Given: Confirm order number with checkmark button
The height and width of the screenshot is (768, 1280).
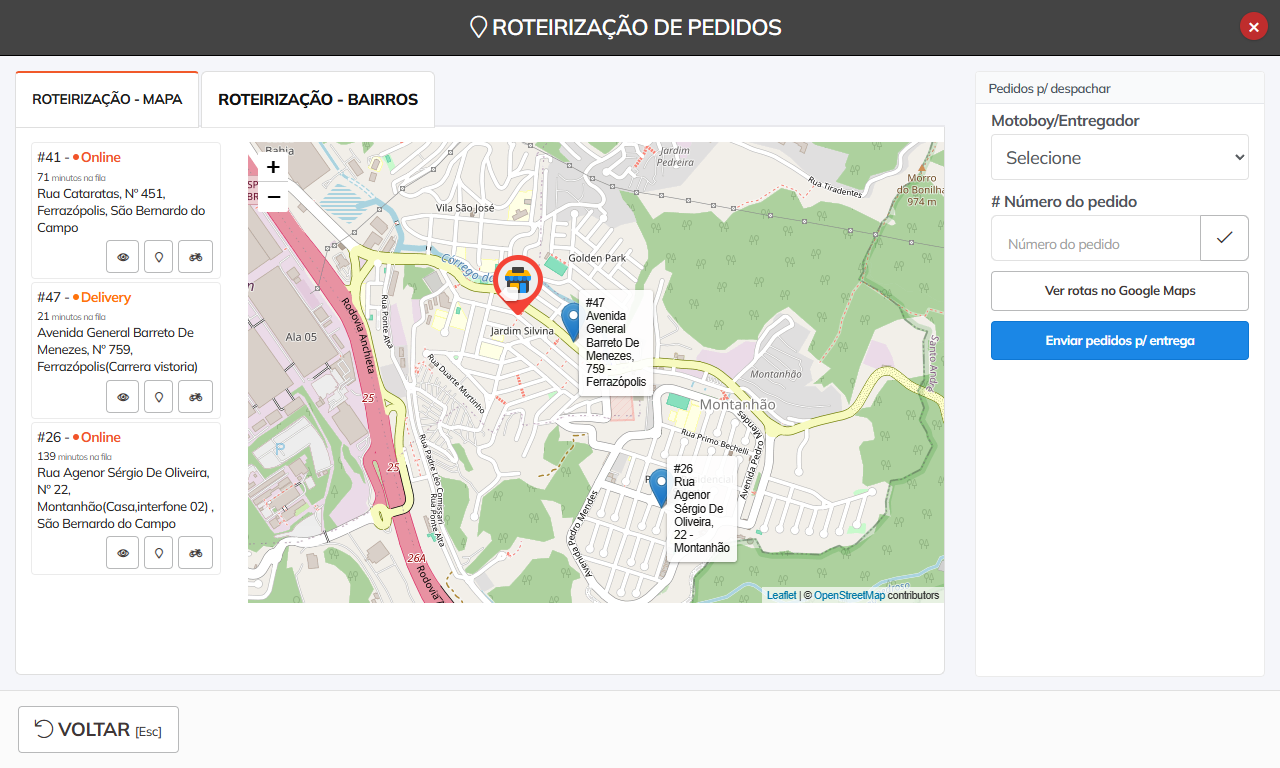Looking at the screenshot, I should click(1224, 238).
